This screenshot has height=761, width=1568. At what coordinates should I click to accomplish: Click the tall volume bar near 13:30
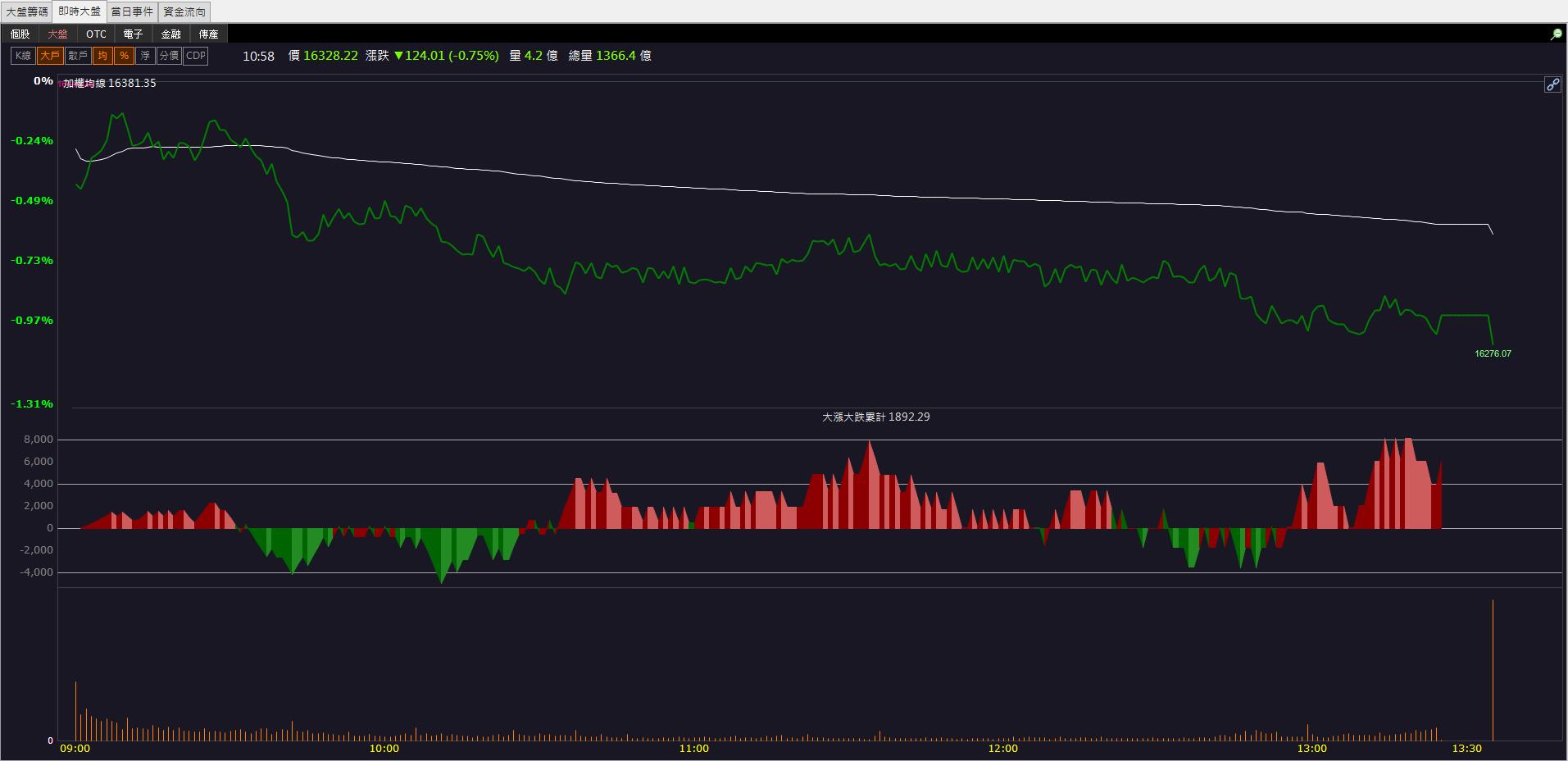pyautogui.click(x=1493, y=670)
